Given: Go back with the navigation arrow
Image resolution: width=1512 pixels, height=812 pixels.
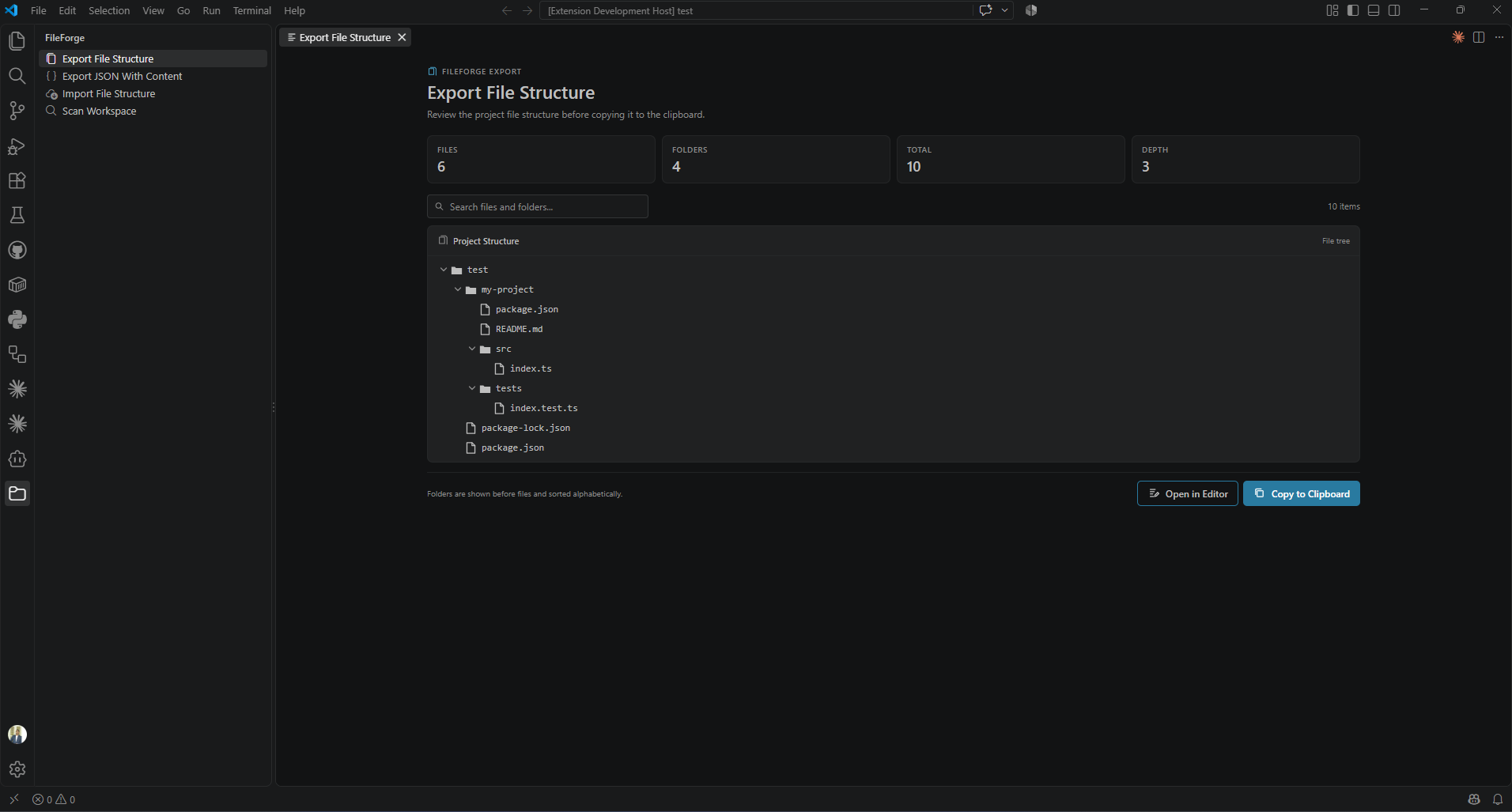Looking at the screenshot, I should (x=507, y=10).
